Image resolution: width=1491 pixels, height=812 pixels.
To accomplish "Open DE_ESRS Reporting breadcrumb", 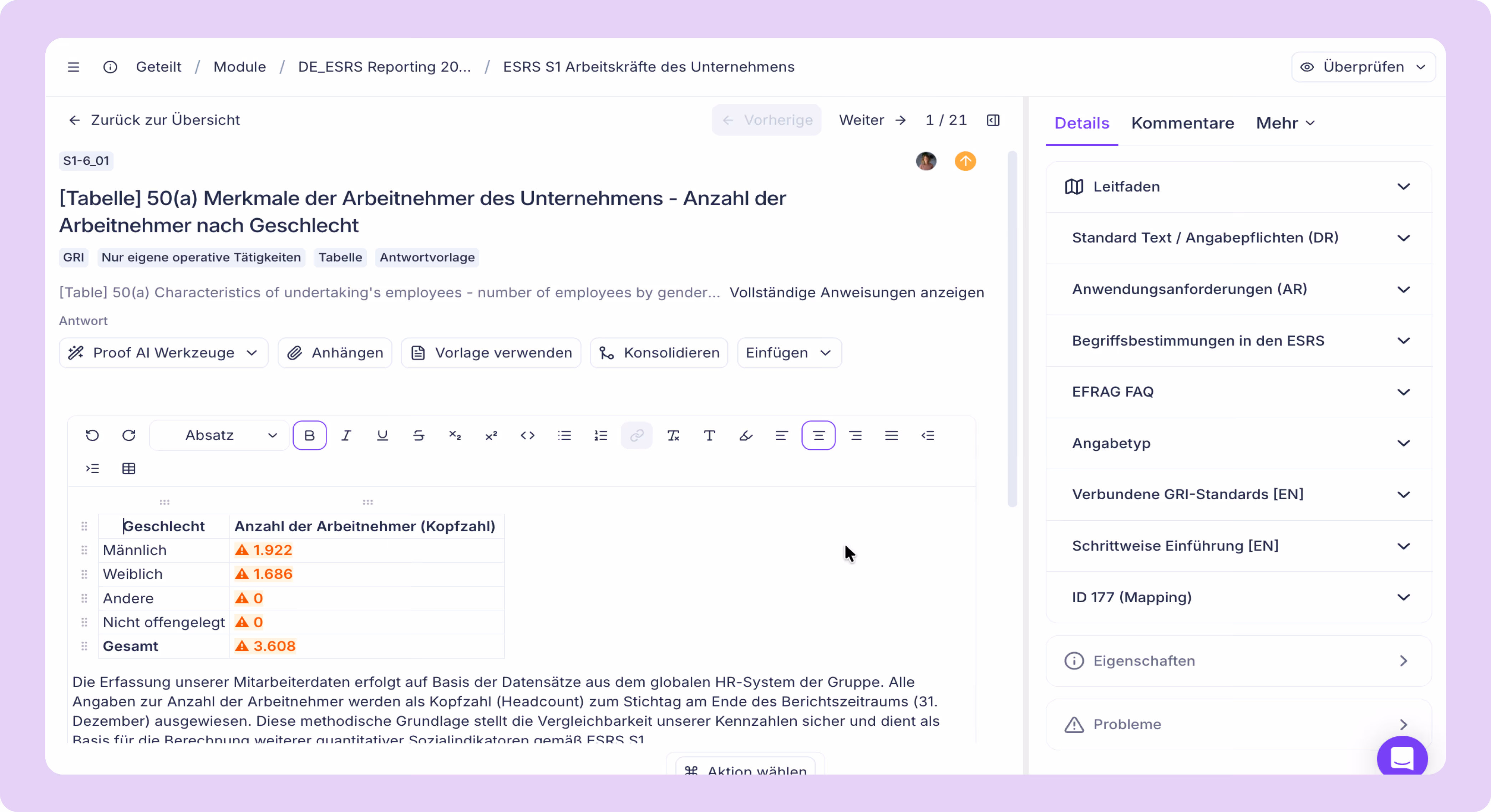I will (384, 67).
